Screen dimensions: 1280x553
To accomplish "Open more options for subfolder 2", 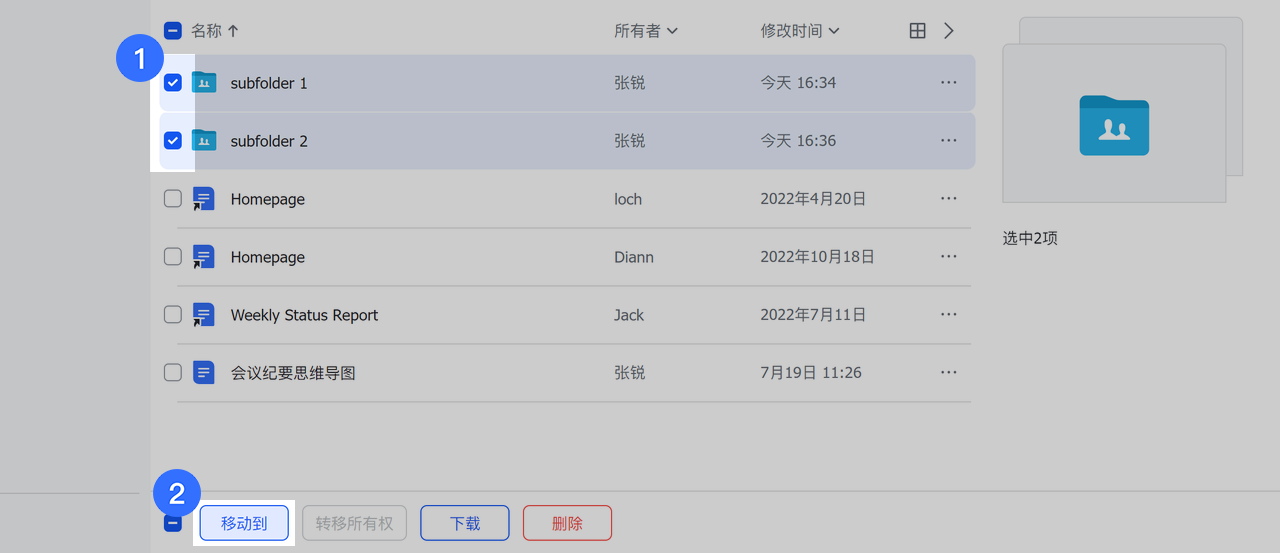I will coord(949,141).
